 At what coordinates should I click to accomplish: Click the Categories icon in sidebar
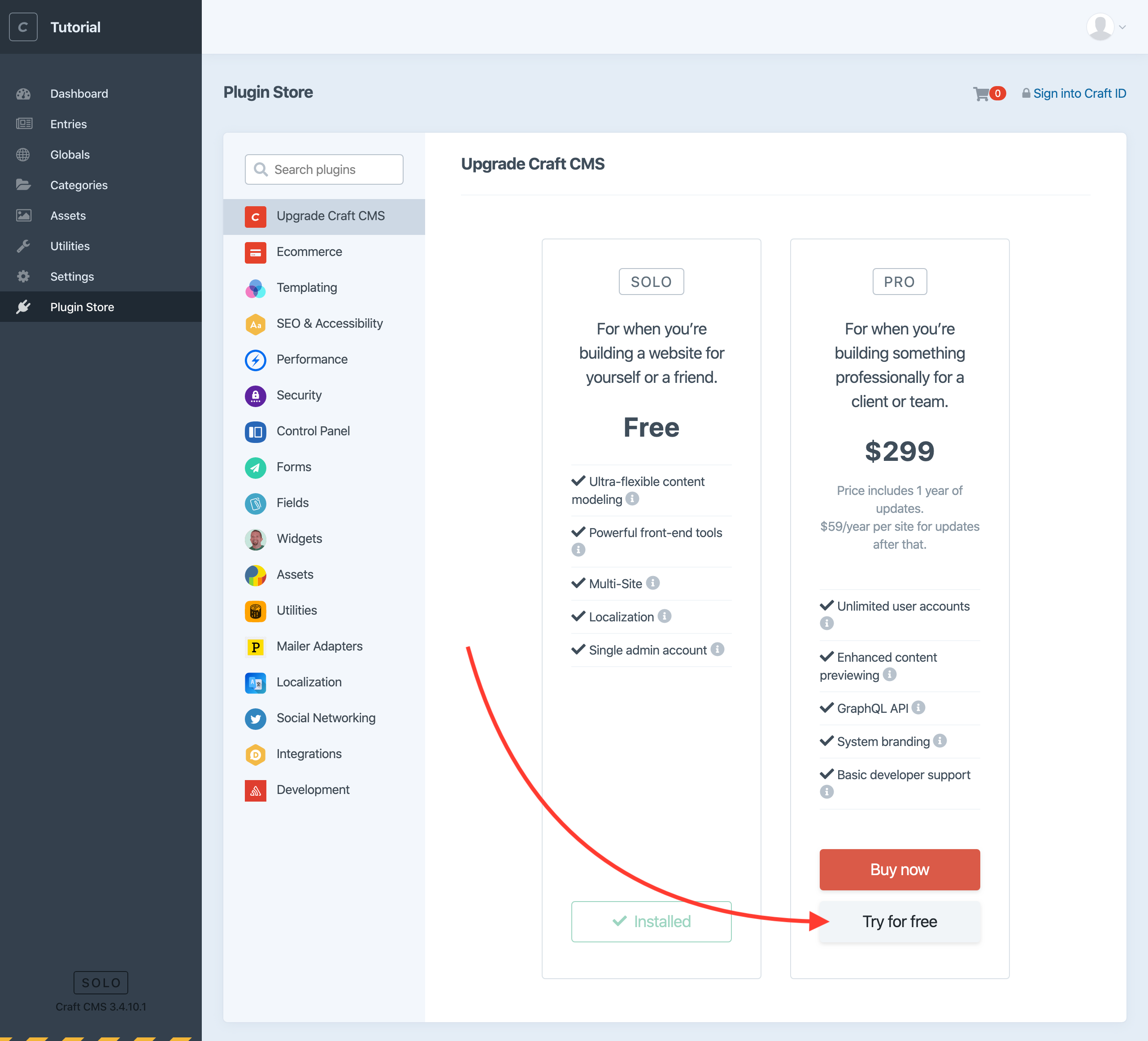pyautogui.click(x=25, y=185)
